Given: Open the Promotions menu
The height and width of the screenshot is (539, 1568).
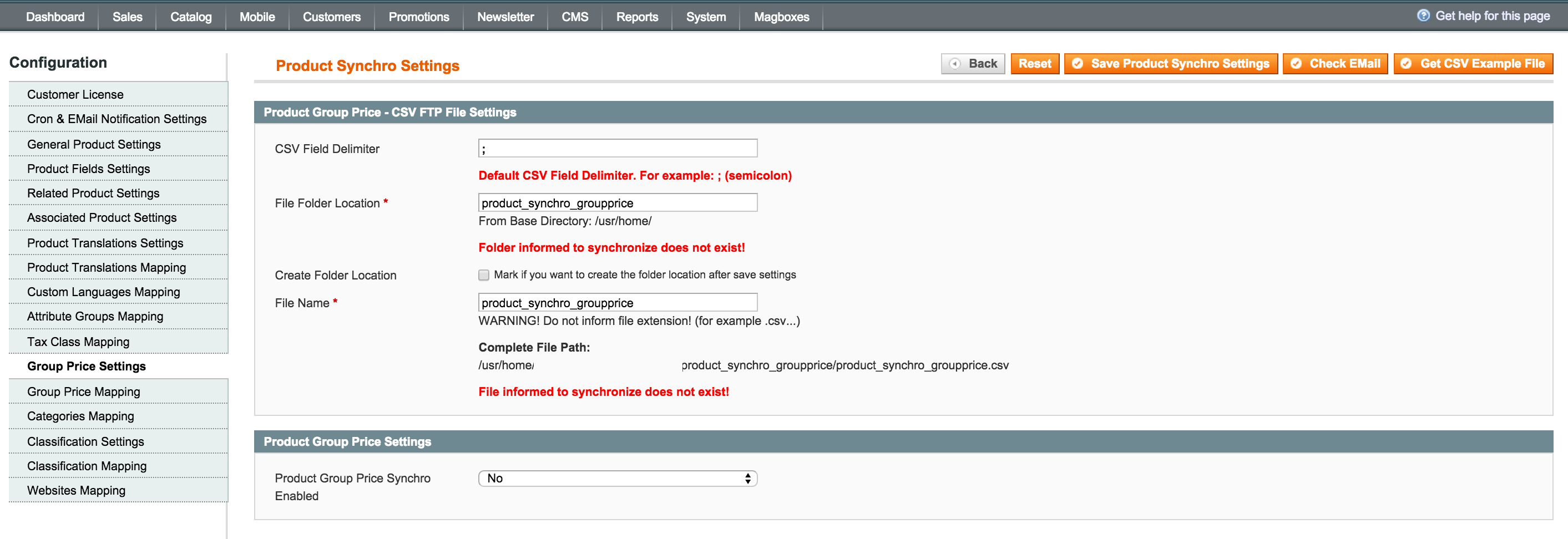Looking at the screenshot, I should [419, 17].
